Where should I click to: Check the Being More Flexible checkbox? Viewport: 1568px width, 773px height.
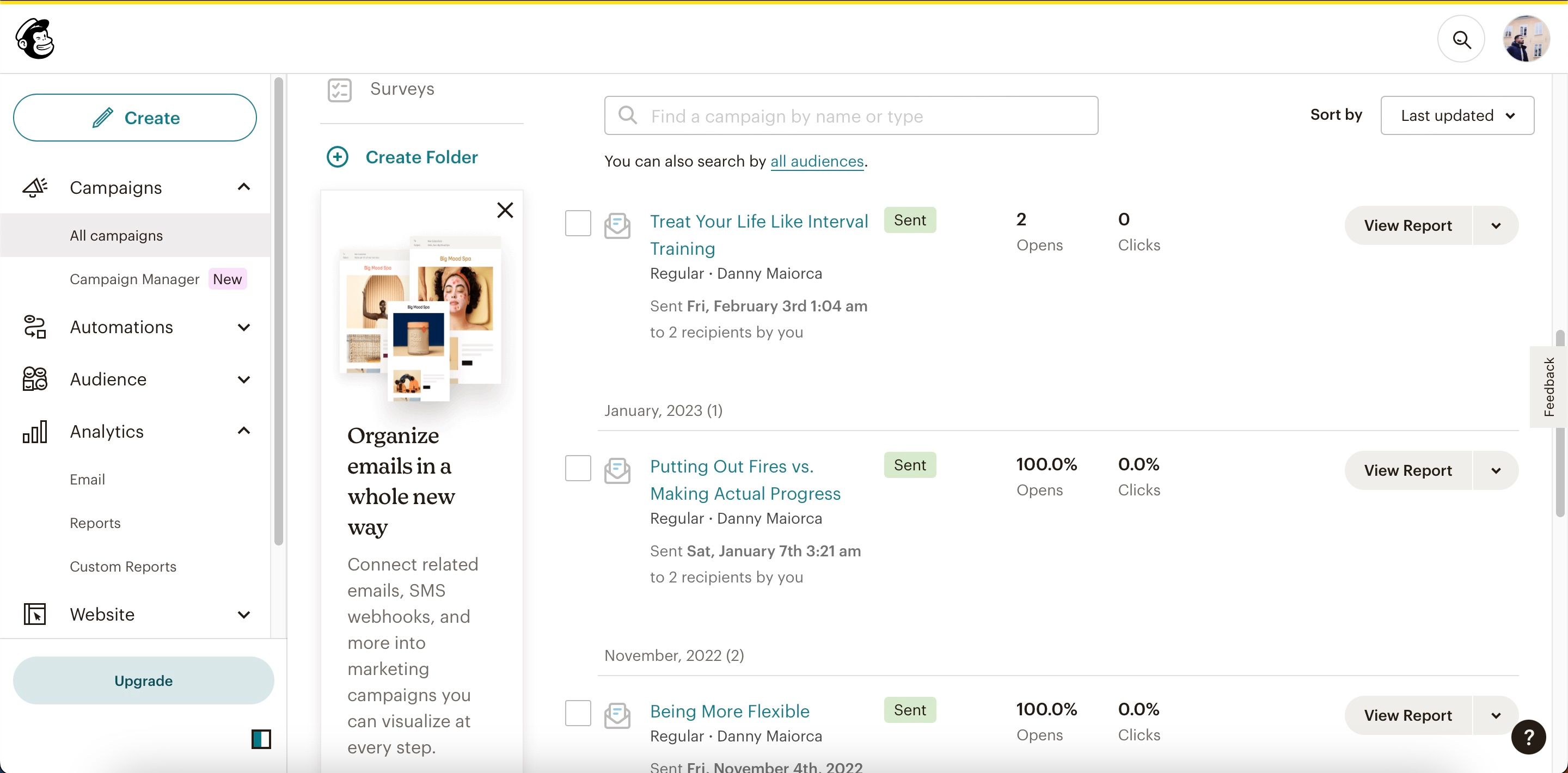click(x=578, y=713)
